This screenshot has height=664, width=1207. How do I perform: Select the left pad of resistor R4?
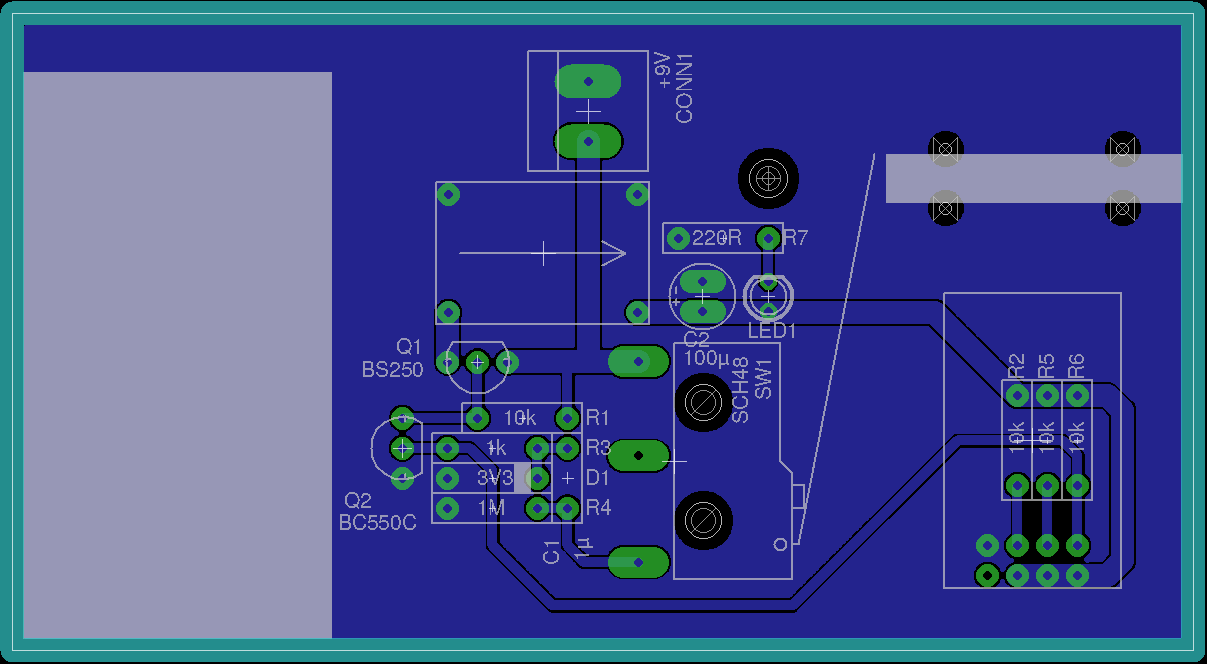pyautogui.click(x=448, y=508)
